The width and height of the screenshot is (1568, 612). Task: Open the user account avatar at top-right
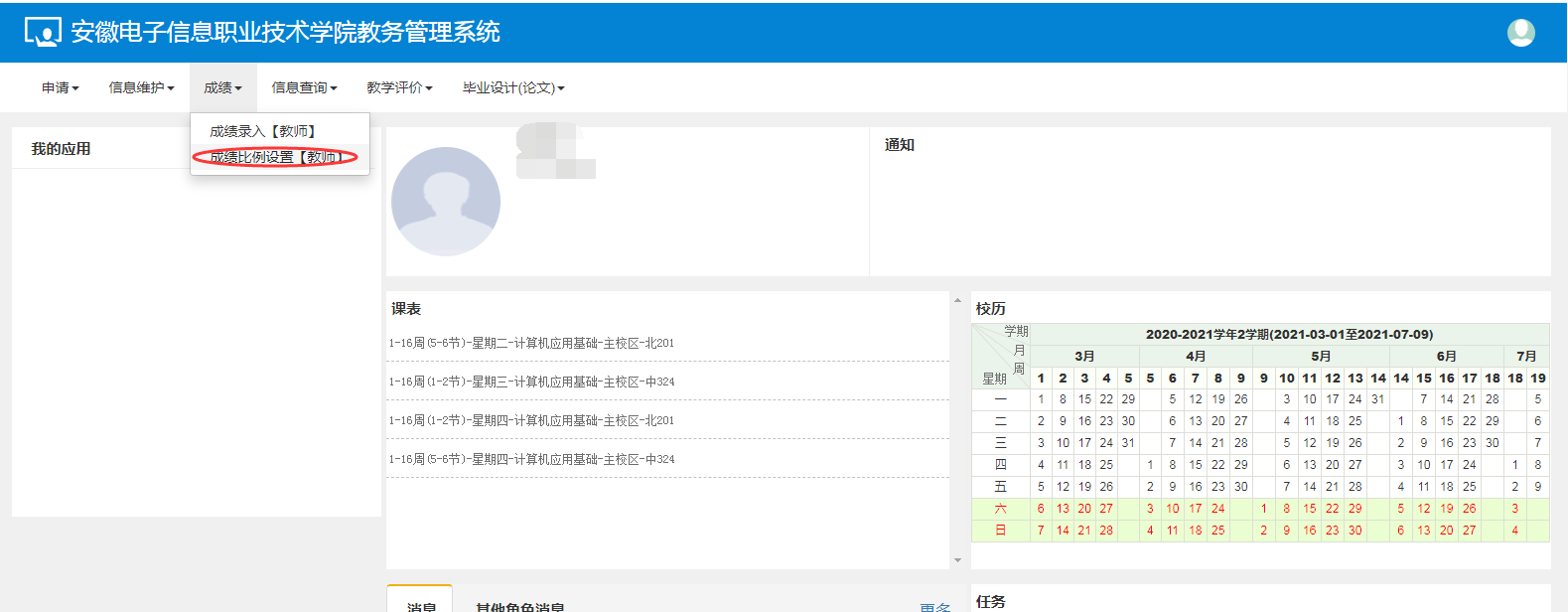(x=1520, y=33)
